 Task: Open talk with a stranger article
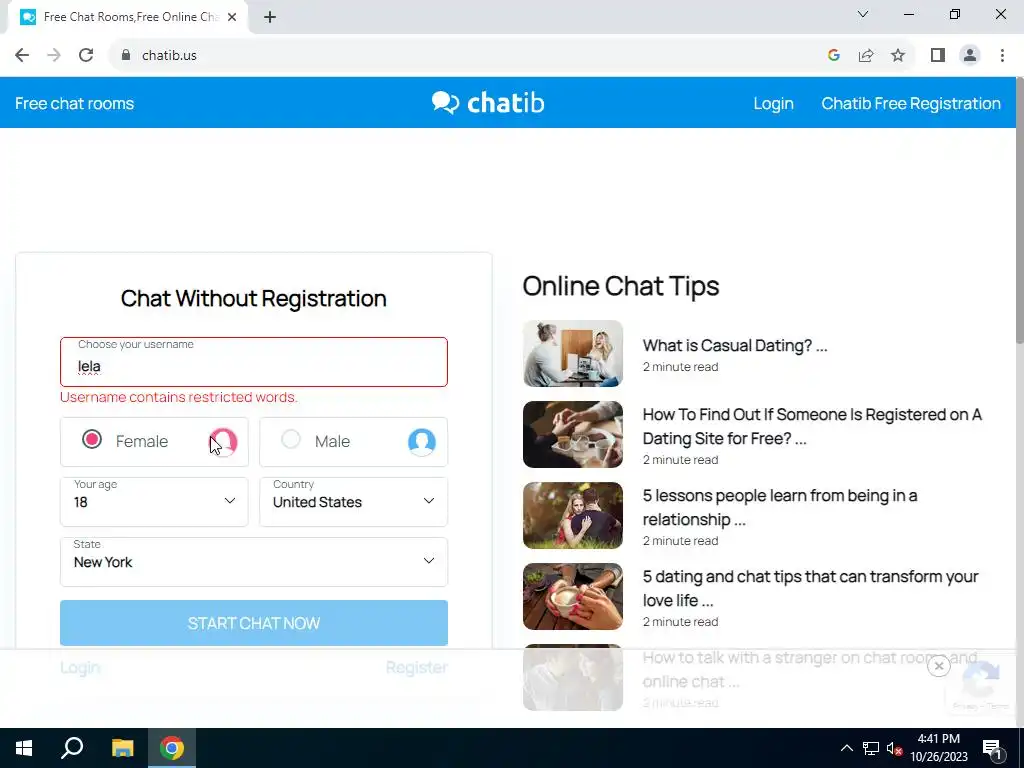[x=810, y=669]
